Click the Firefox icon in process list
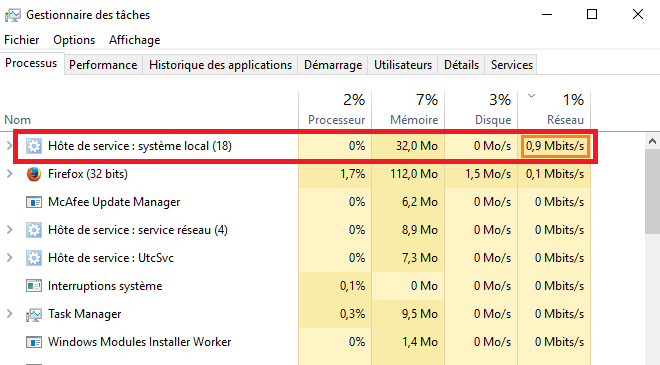660x365 pixels. 34,174
